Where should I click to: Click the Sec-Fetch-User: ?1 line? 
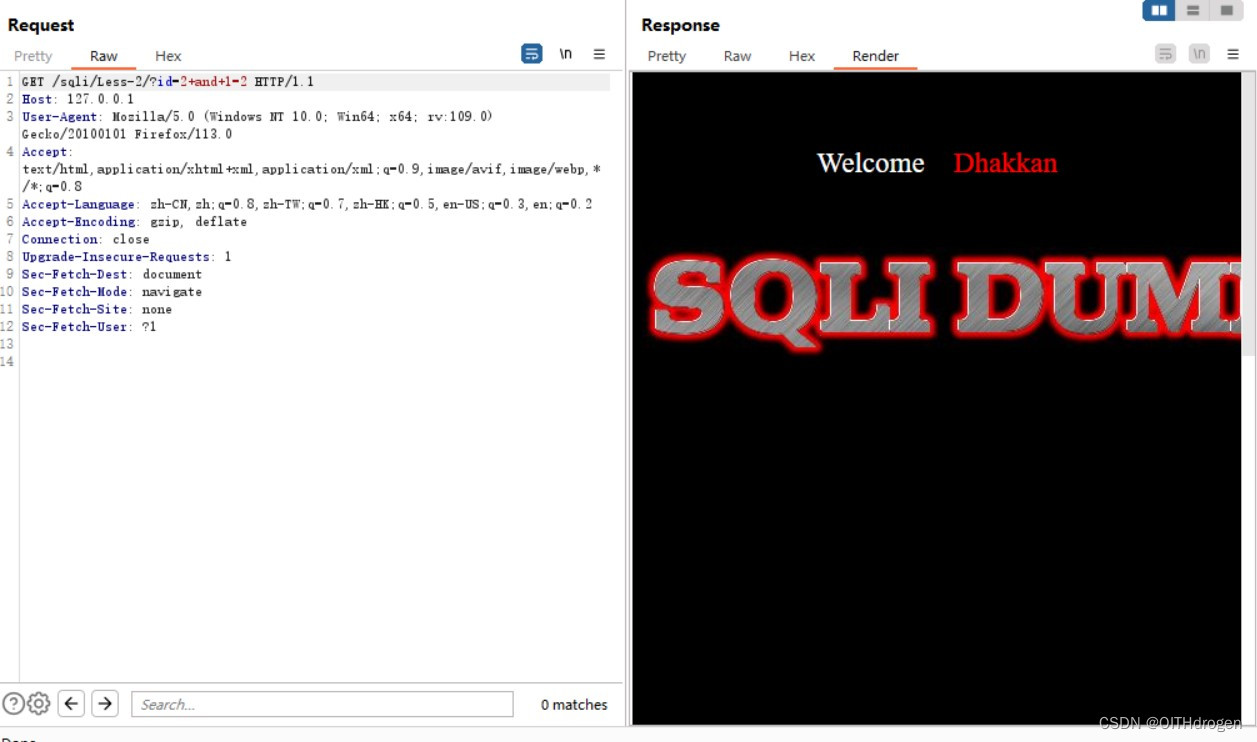(89, 327)
